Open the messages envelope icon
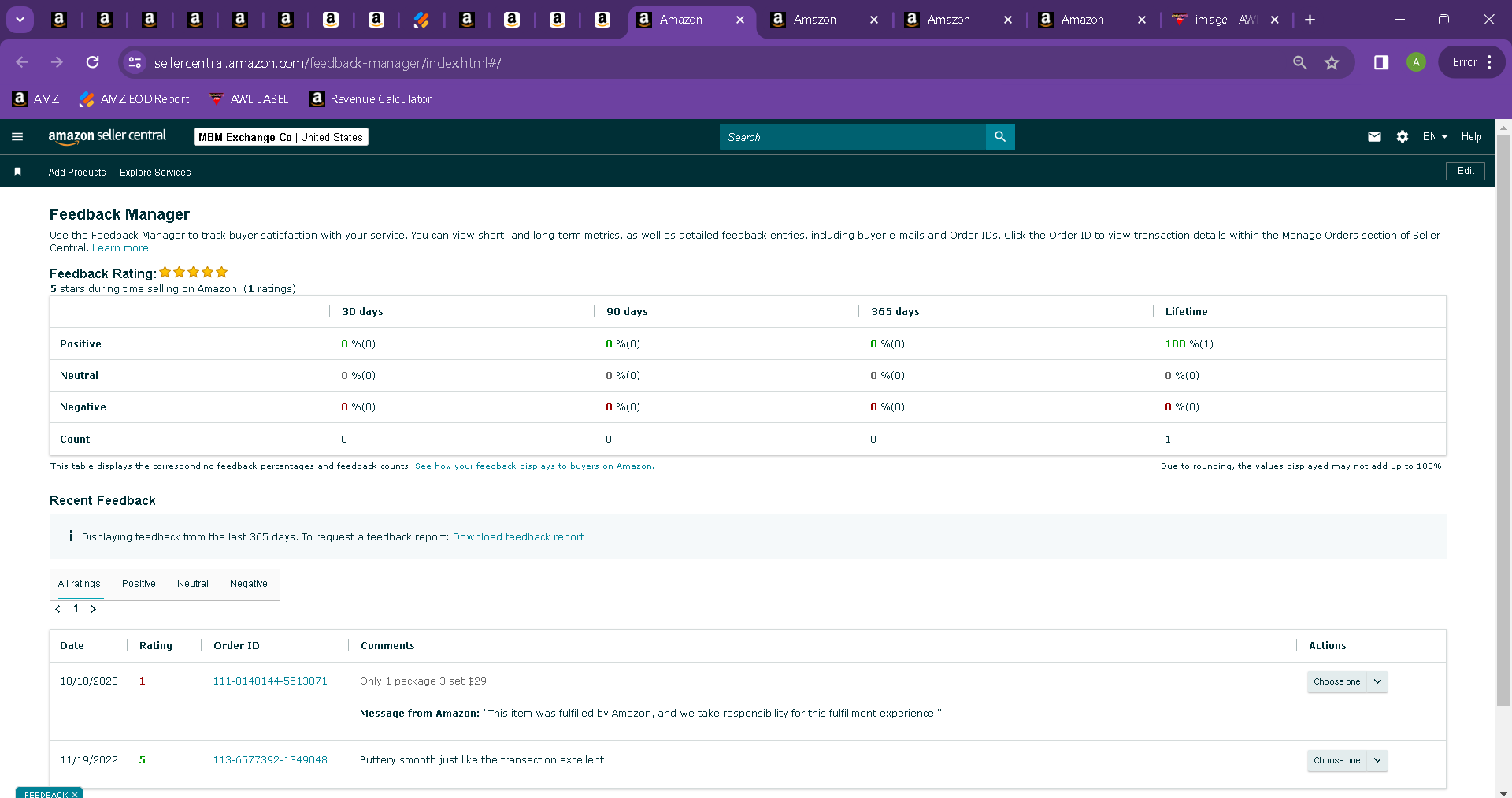 click(x=1374, y=137)
